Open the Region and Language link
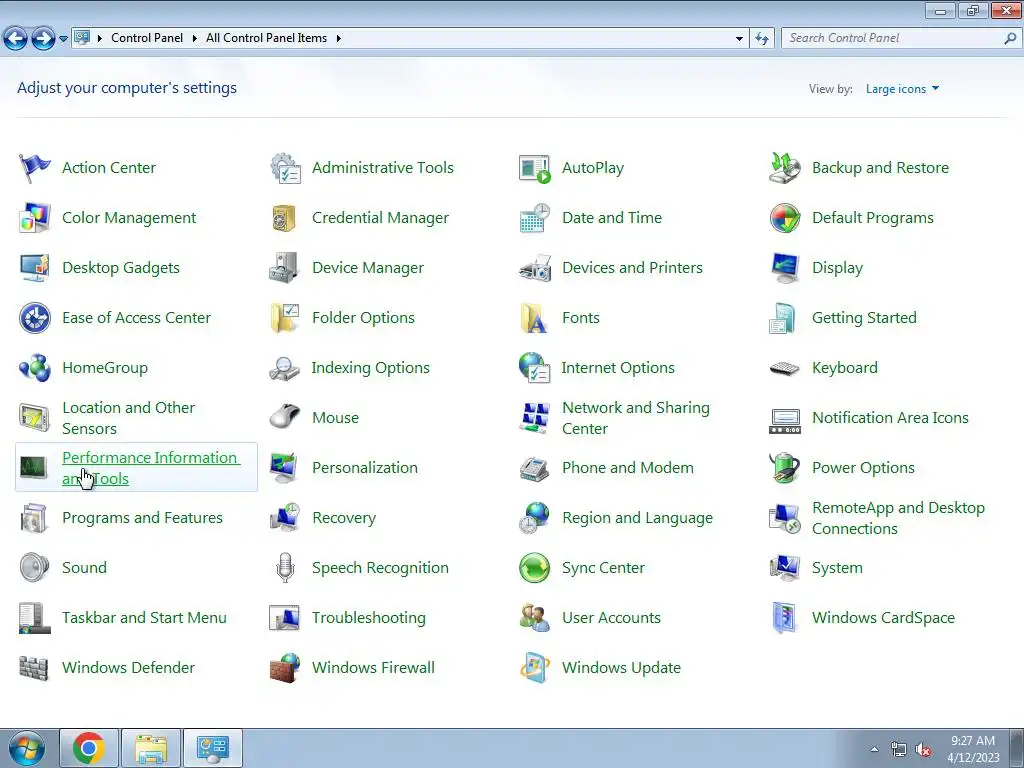This screenshot has width=1024, height=768. tap(637, 518)
